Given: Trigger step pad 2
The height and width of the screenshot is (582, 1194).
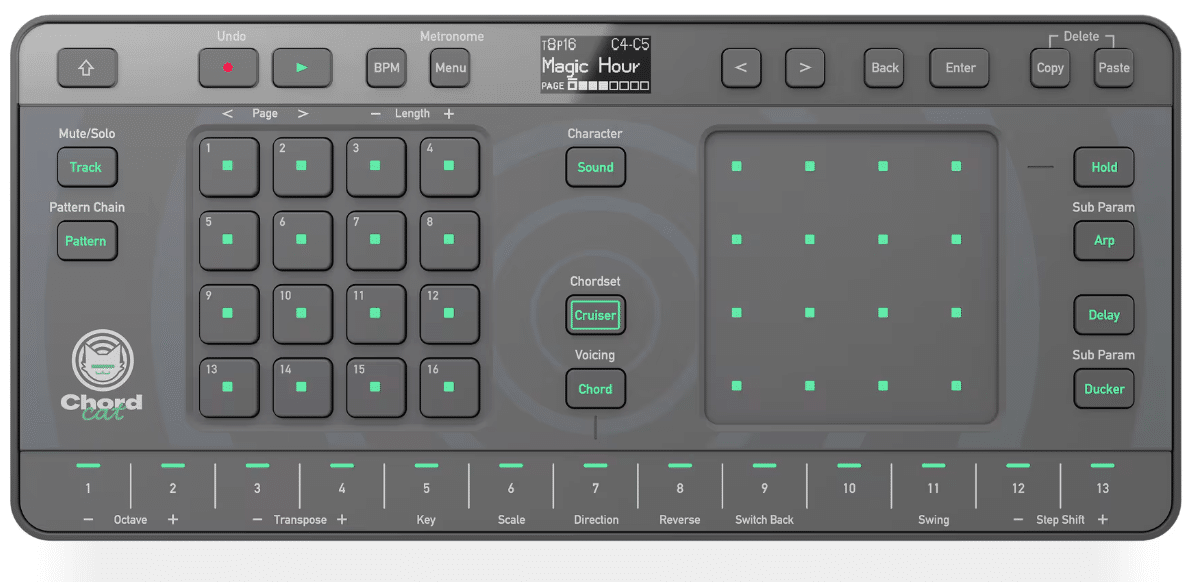Looking at the screenshot, I should tap(302, 167).
